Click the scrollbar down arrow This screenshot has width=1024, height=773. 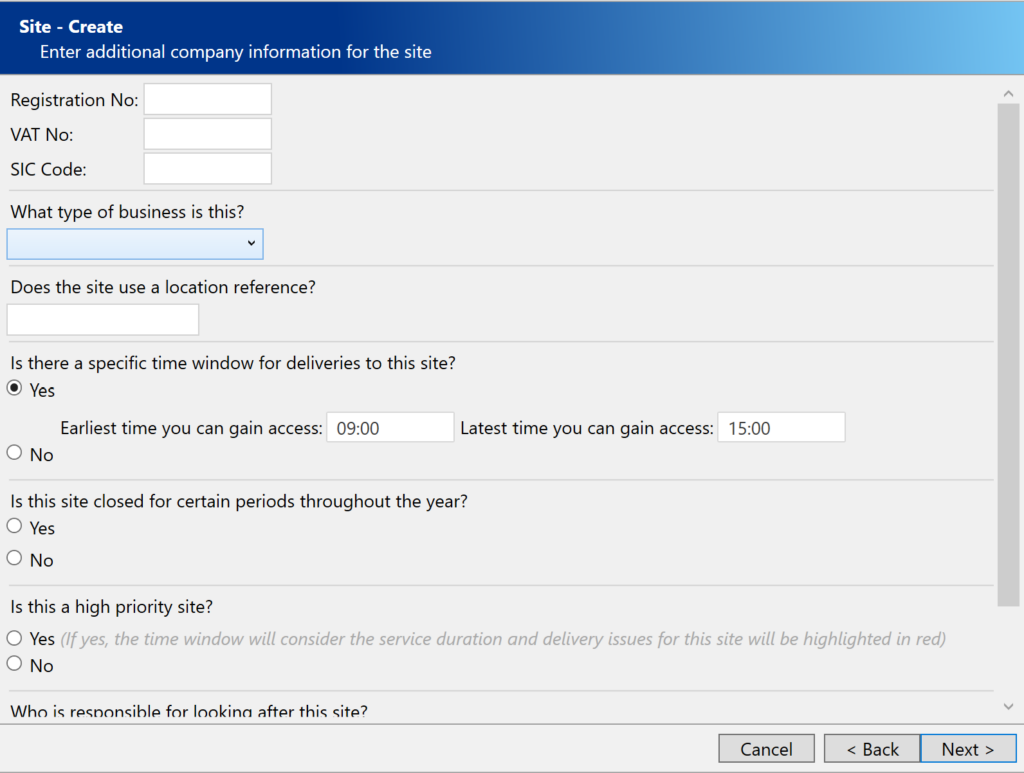point(1008,707)
